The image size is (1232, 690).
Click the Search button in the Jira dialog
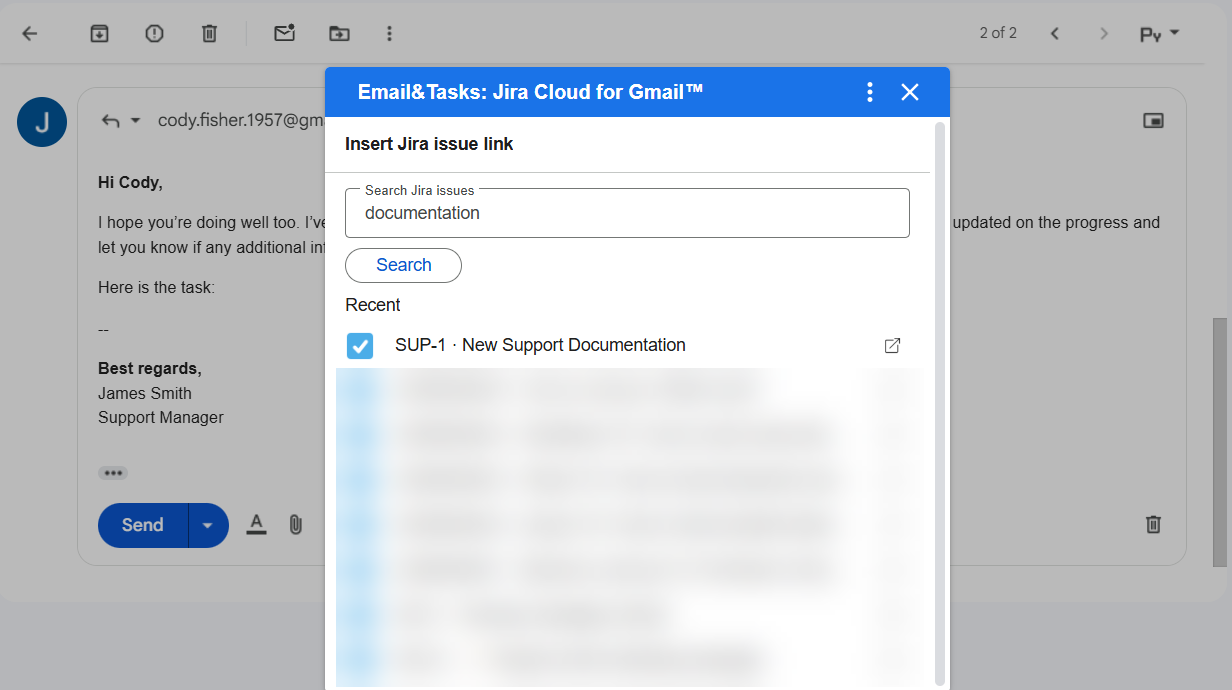403,265
